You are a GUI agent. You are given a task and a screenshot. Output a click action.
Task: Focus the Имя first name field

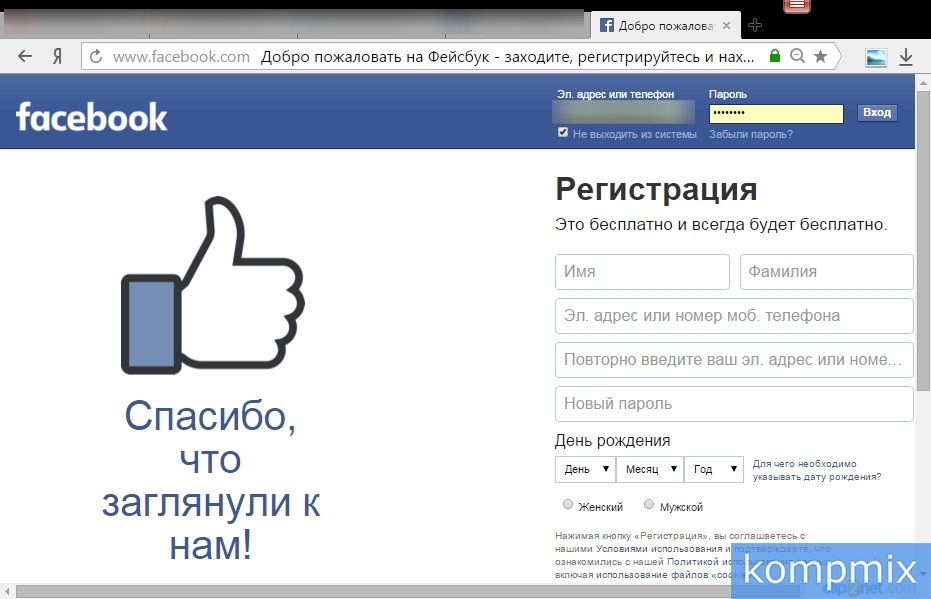[642, 272]
